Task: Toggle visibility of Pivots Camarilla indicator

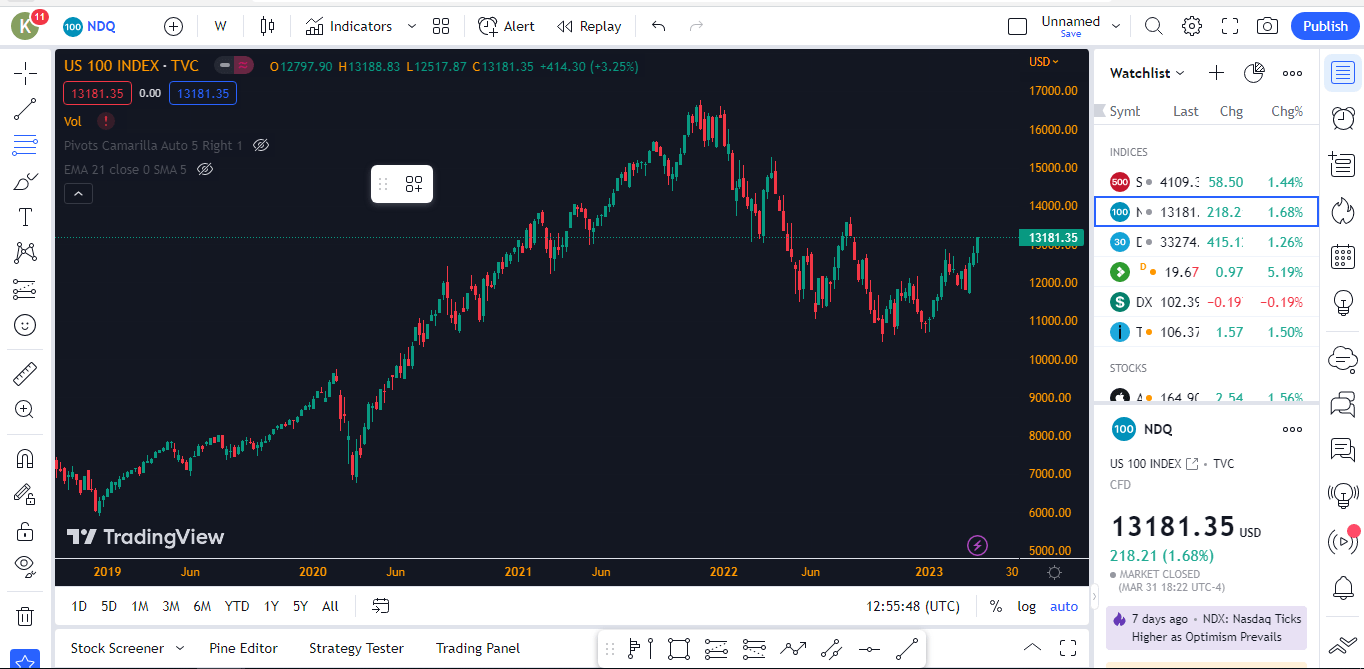Action: pyautogui.click(x=261, y=145)
